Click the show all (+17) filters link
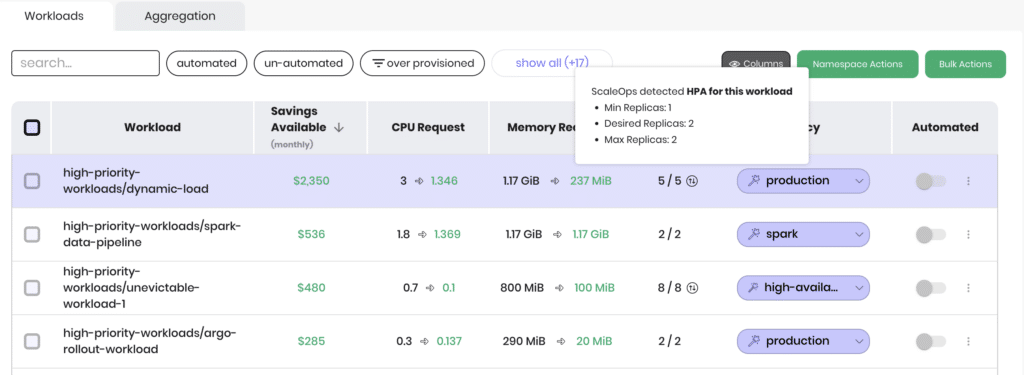The height and width of the screenshot is (375, 1024). (x=552, y=63)
